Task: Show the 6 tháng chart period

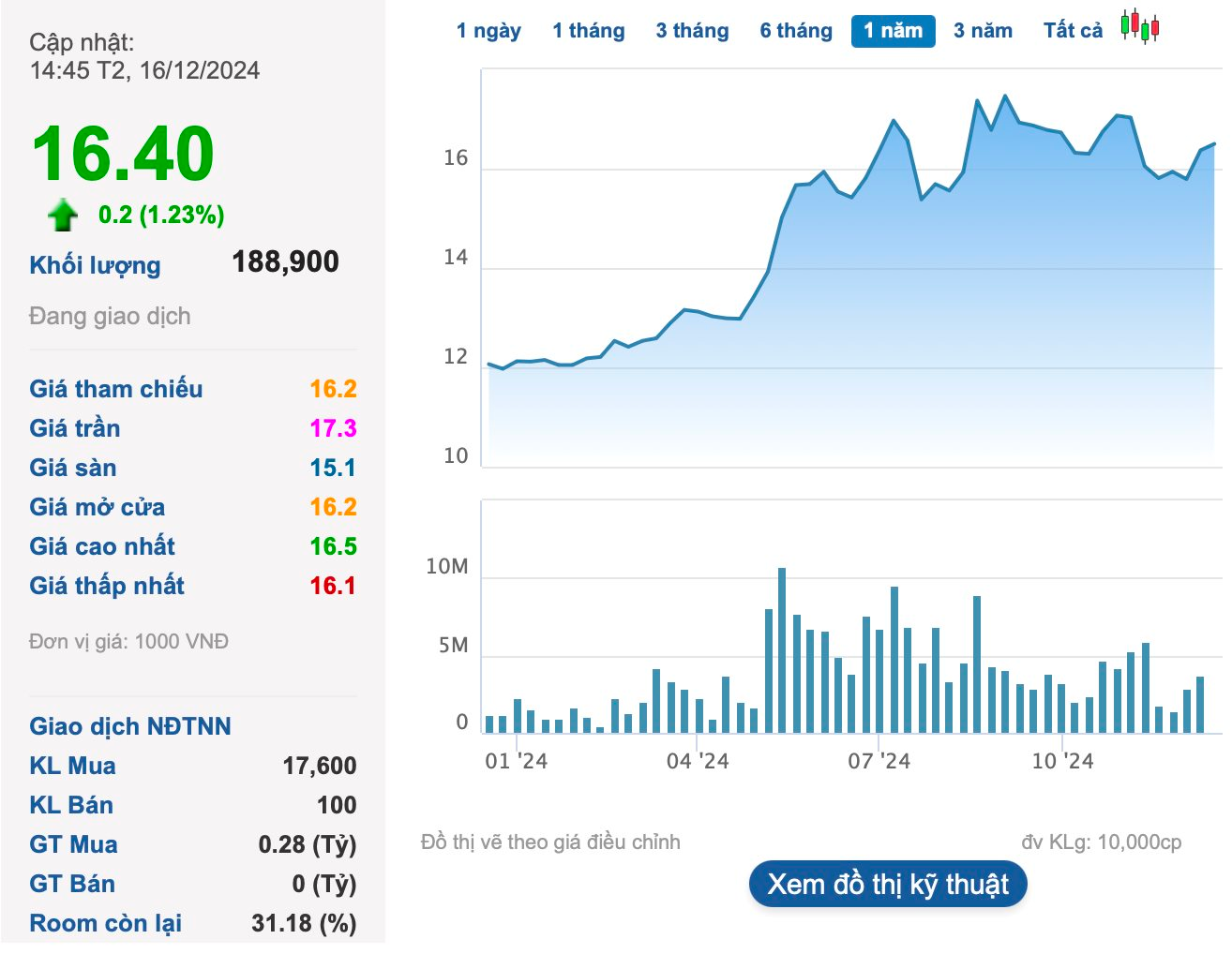Action: pyautogui.click(x=796, y=31)
